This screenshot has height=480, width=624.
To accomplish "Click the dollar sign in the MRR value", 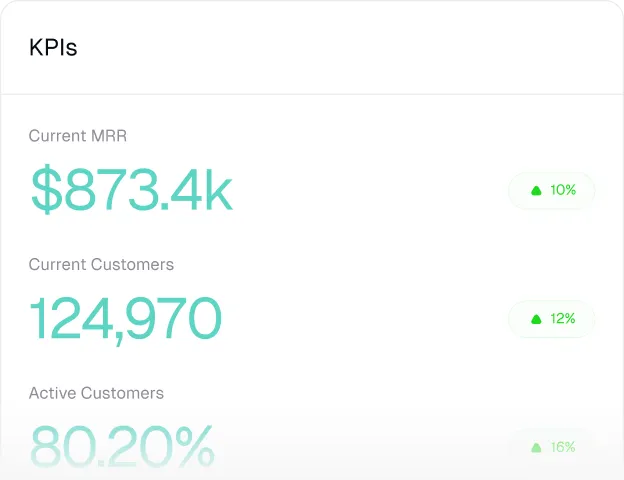I will click(46, 190).
